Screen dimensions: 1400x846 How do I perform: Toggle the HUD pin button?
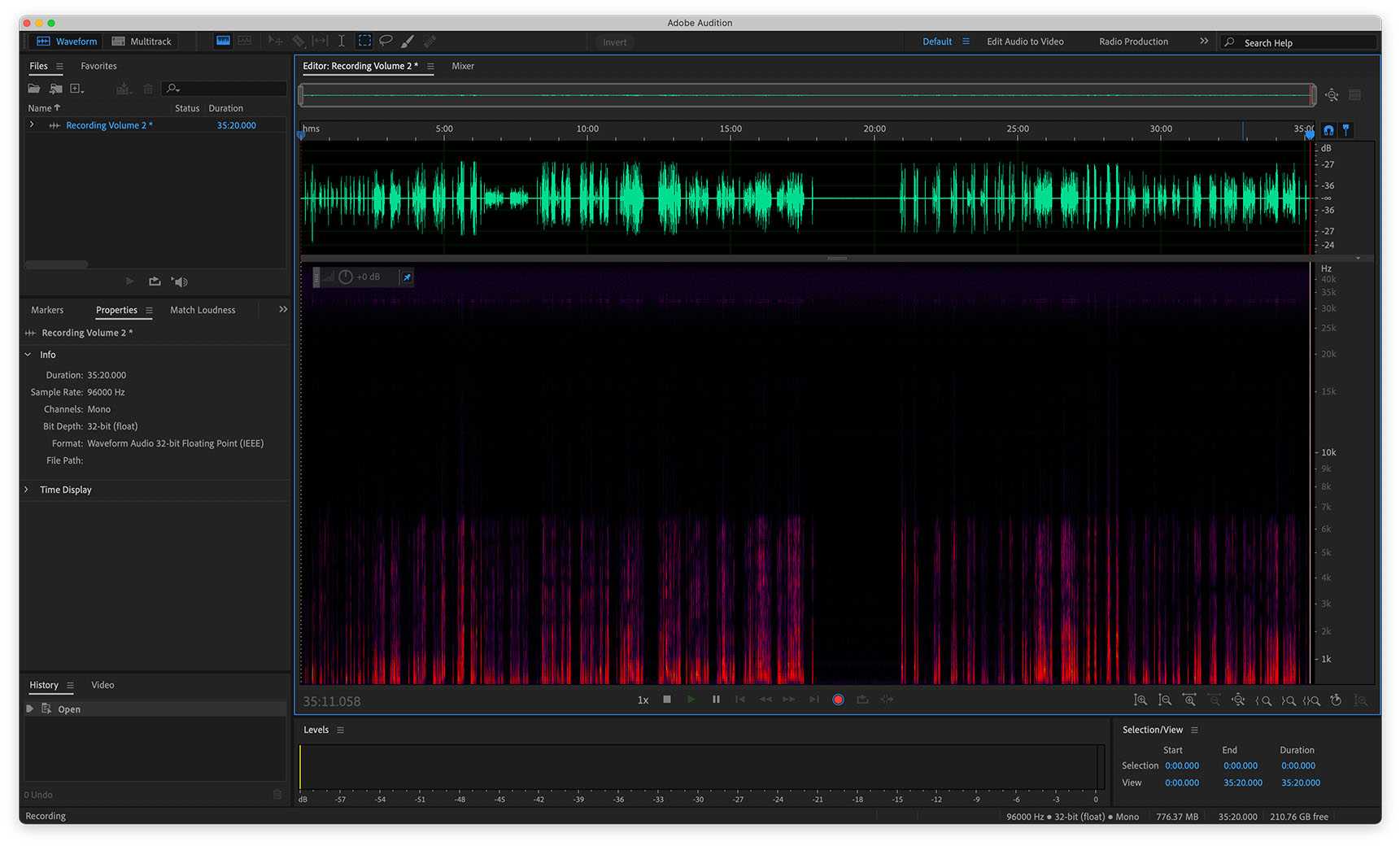coord(407,277)
